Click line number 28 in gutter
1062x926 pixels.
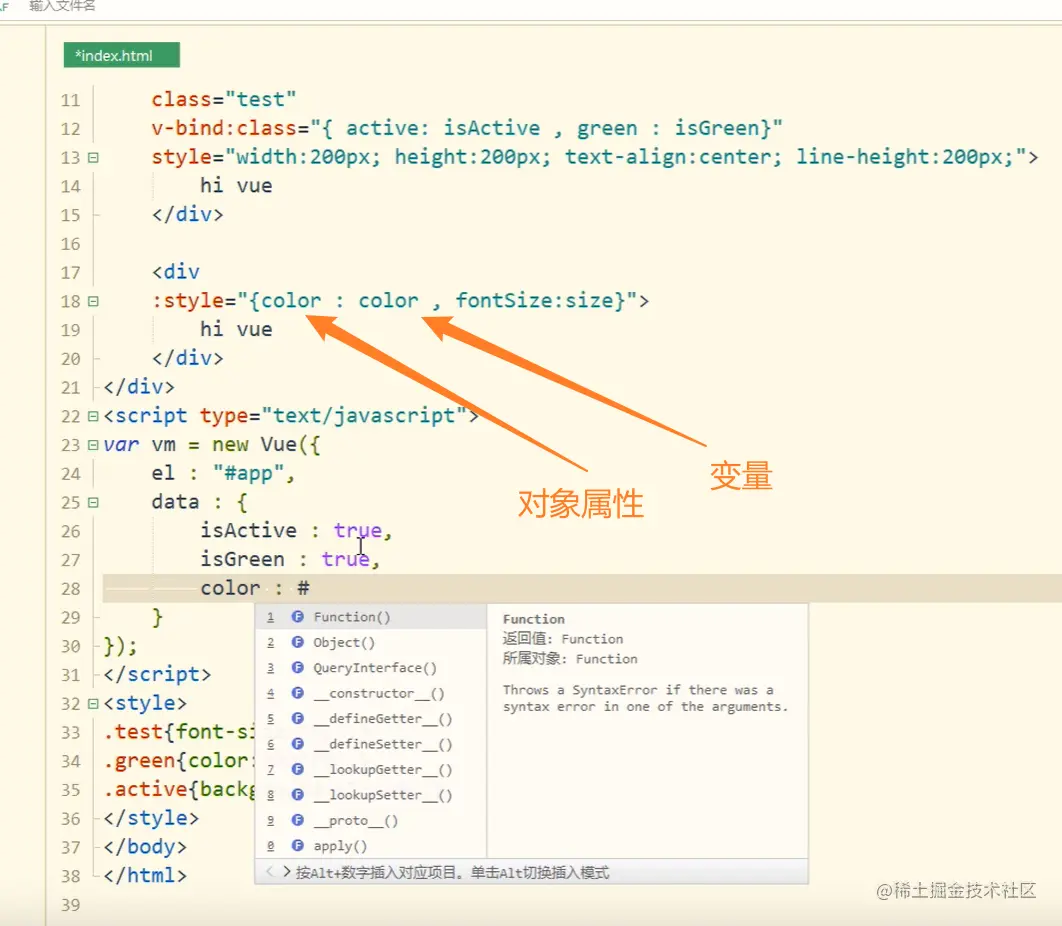70,589
